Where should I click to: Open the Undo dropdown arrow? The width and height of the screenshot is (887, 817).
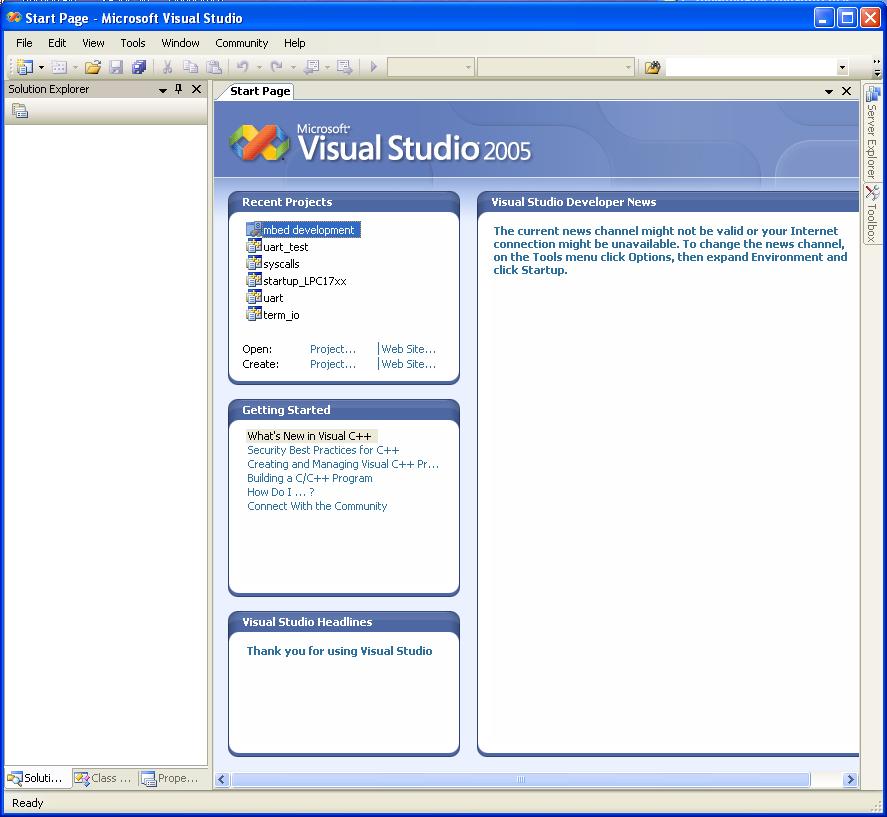(258, 67)
